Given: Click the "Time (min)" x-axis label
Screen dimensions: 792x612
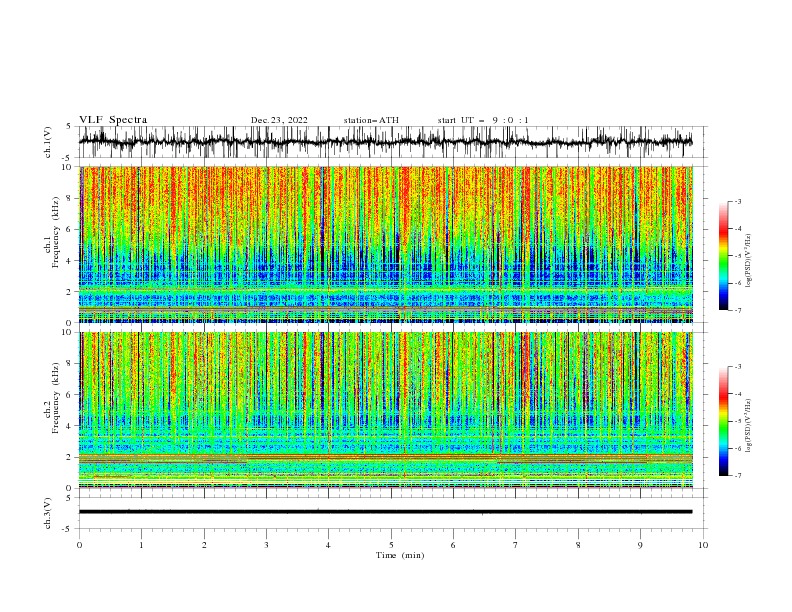Looking at the screenshot, I should click(x=400, y=555).
